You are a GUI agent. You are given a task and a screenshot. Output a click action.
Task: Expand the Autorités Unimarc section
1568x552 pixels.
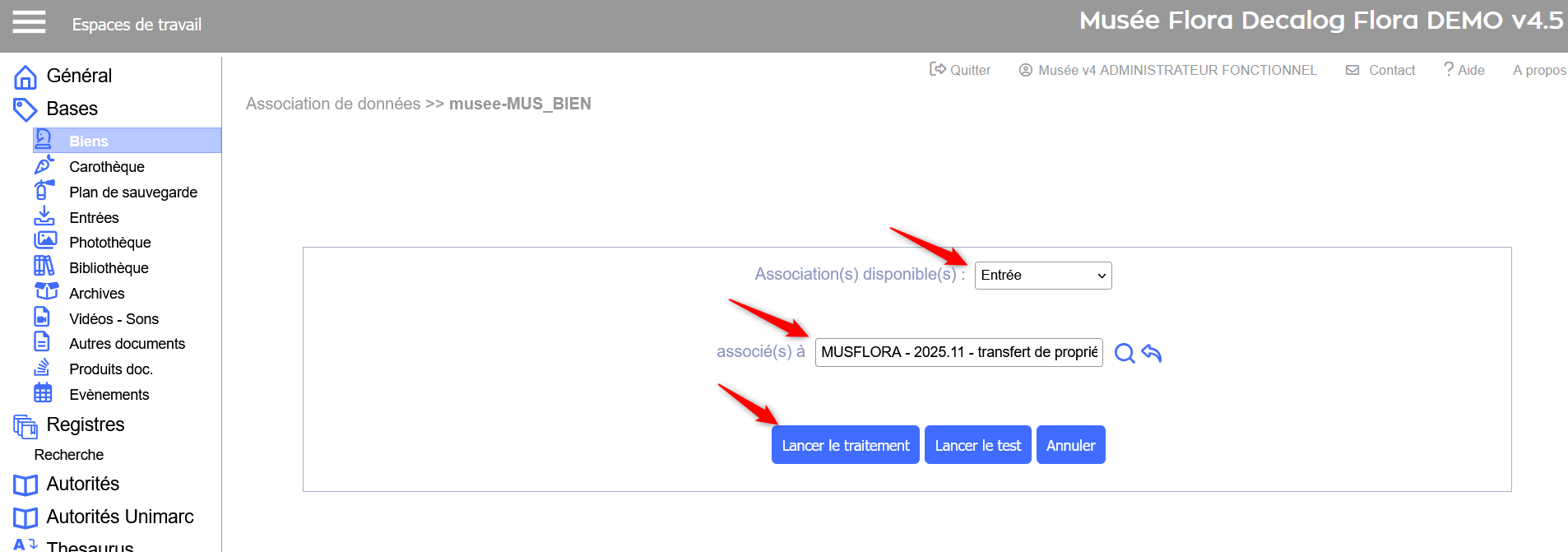point(119,517)
